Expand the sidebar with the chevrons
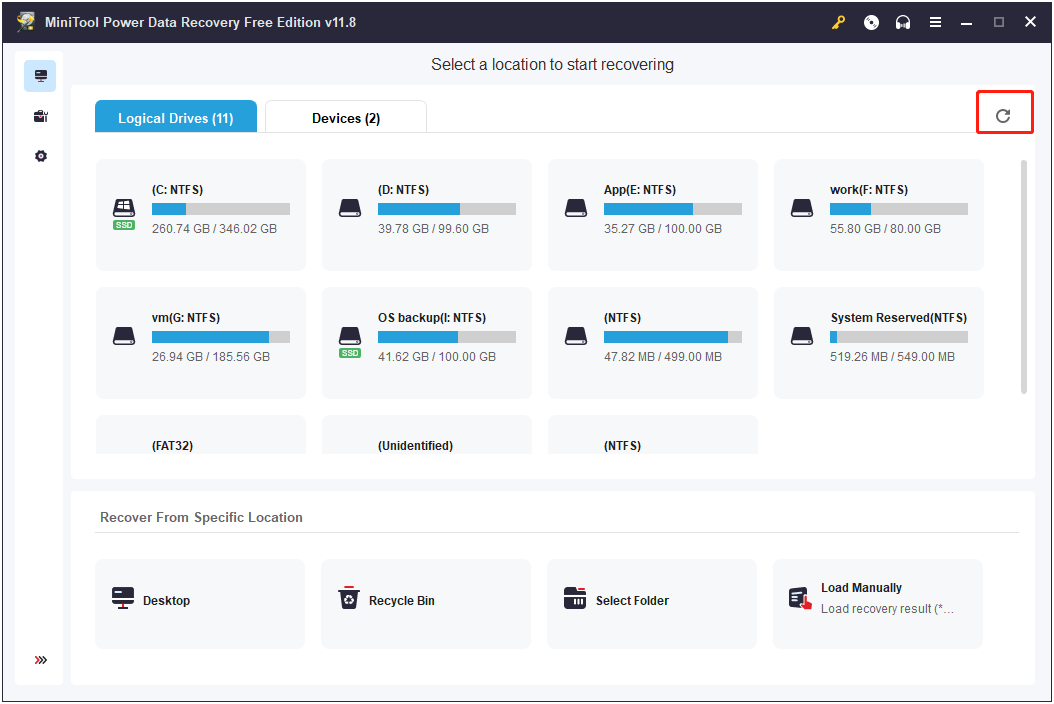 pos(40,660)
